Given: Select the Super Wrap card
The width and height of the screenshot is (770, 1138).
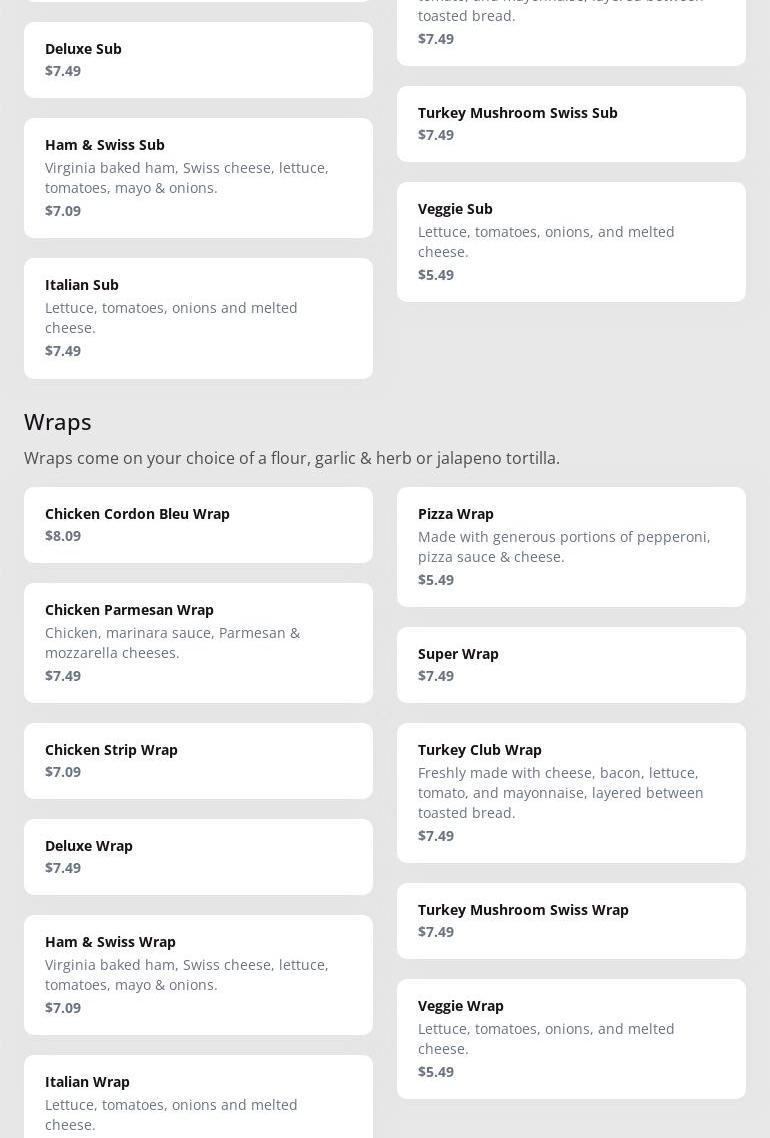Looking at the screenshot, I should click(x=571, y=665).
